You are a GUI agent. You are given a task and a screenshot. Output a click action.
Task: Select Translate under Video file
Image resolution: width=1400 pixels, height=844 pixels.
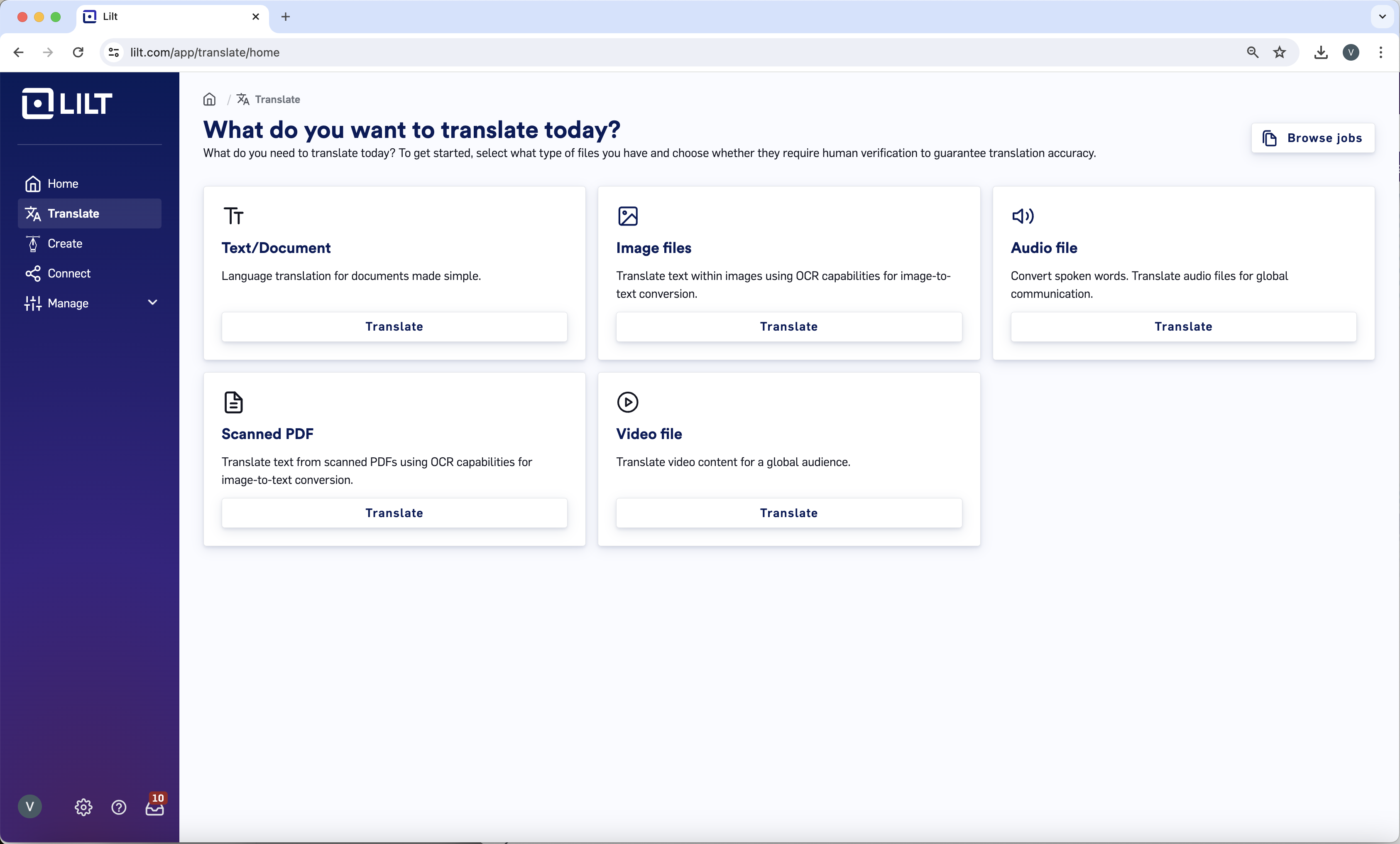pyautogui.click(x=788, y=513)
